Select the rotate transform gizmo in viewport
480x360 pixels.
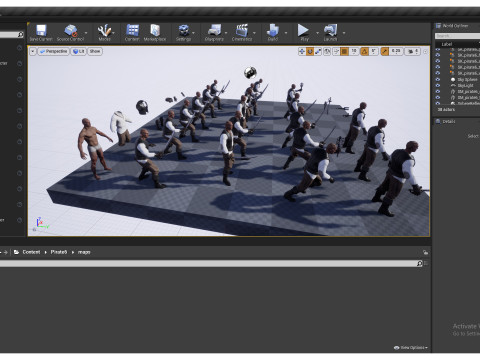[310, 51]
